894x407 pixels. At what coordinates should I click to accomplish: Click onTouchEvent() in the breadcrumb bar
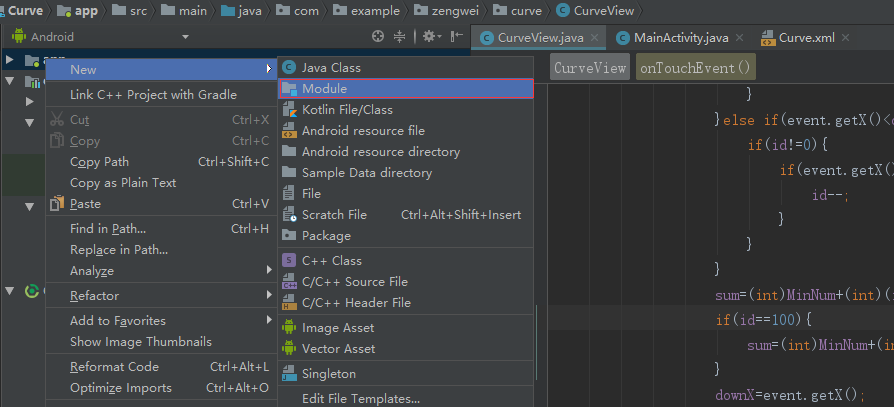point(696,68)
